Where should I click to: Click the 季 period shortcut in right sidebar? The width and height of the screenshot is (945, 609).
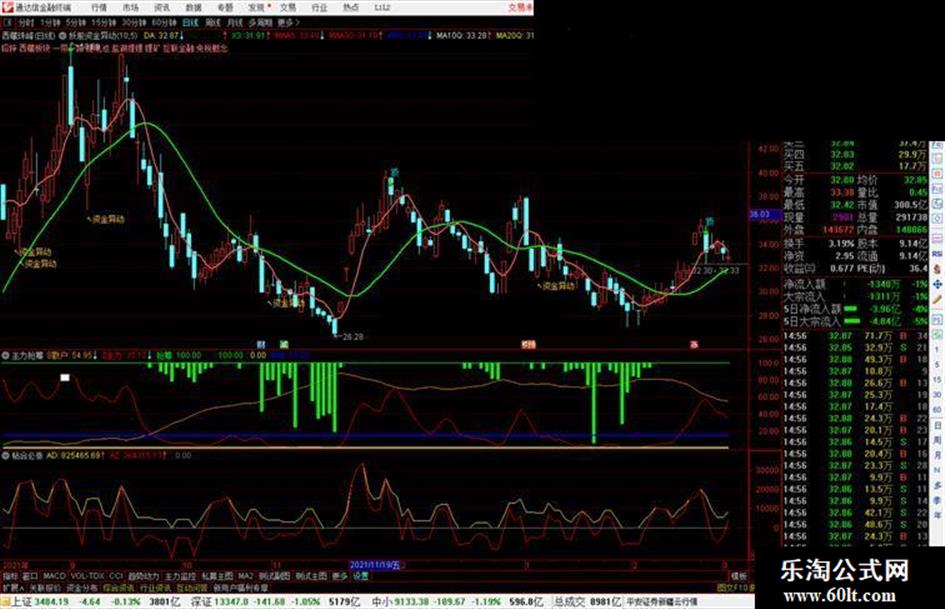937,500
